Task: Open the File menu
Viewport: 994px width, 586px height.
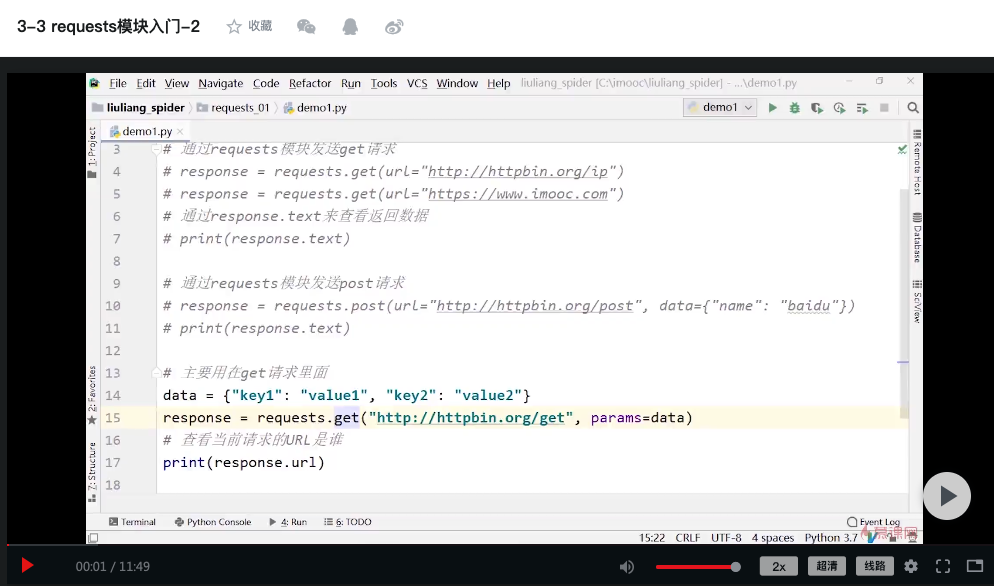Action: [x=118, y=83]
